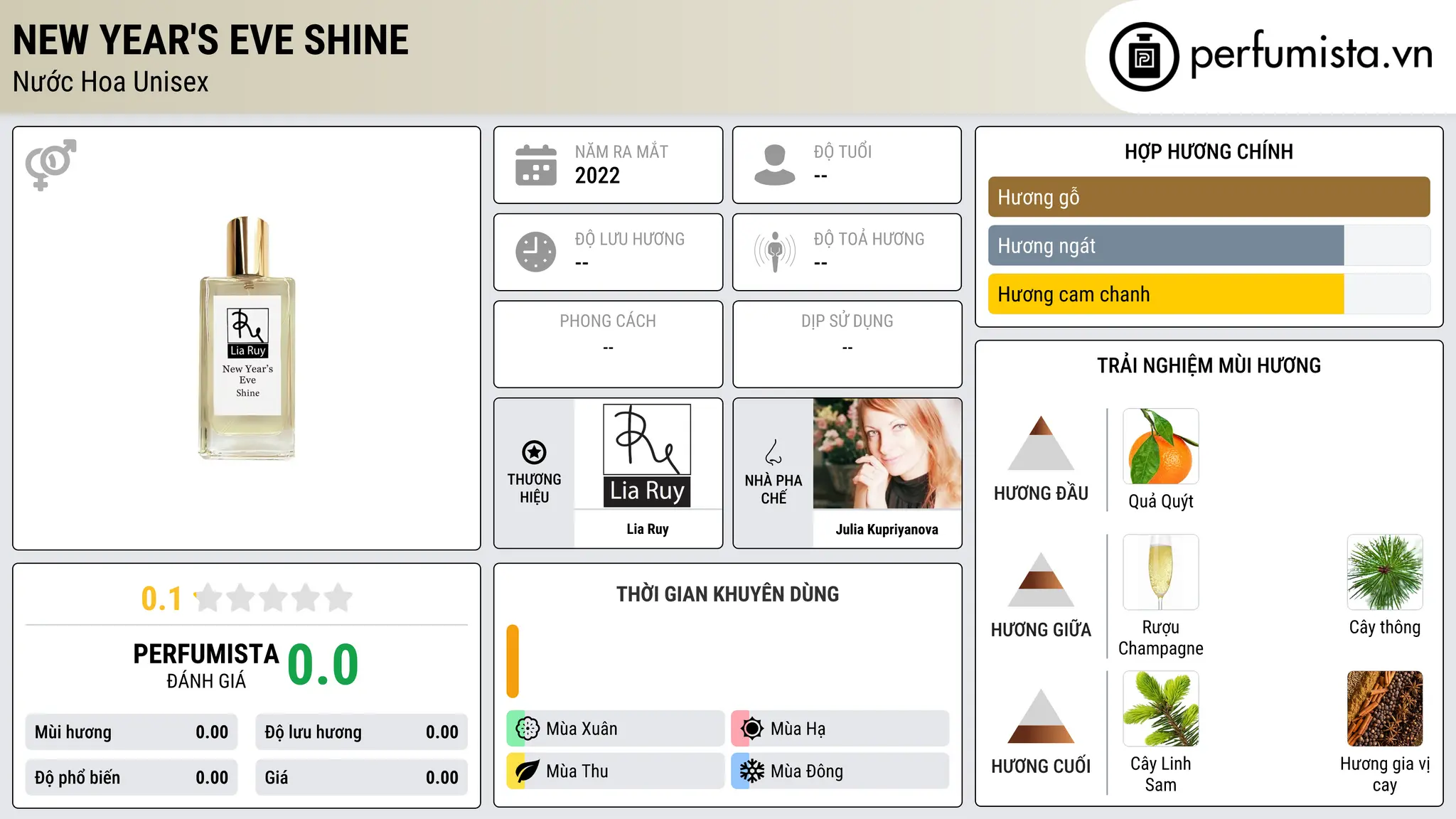Click the "Cây Linh Sam" note label
The width and height of the screenshot is (1456, 819).
click(1161, 774)
